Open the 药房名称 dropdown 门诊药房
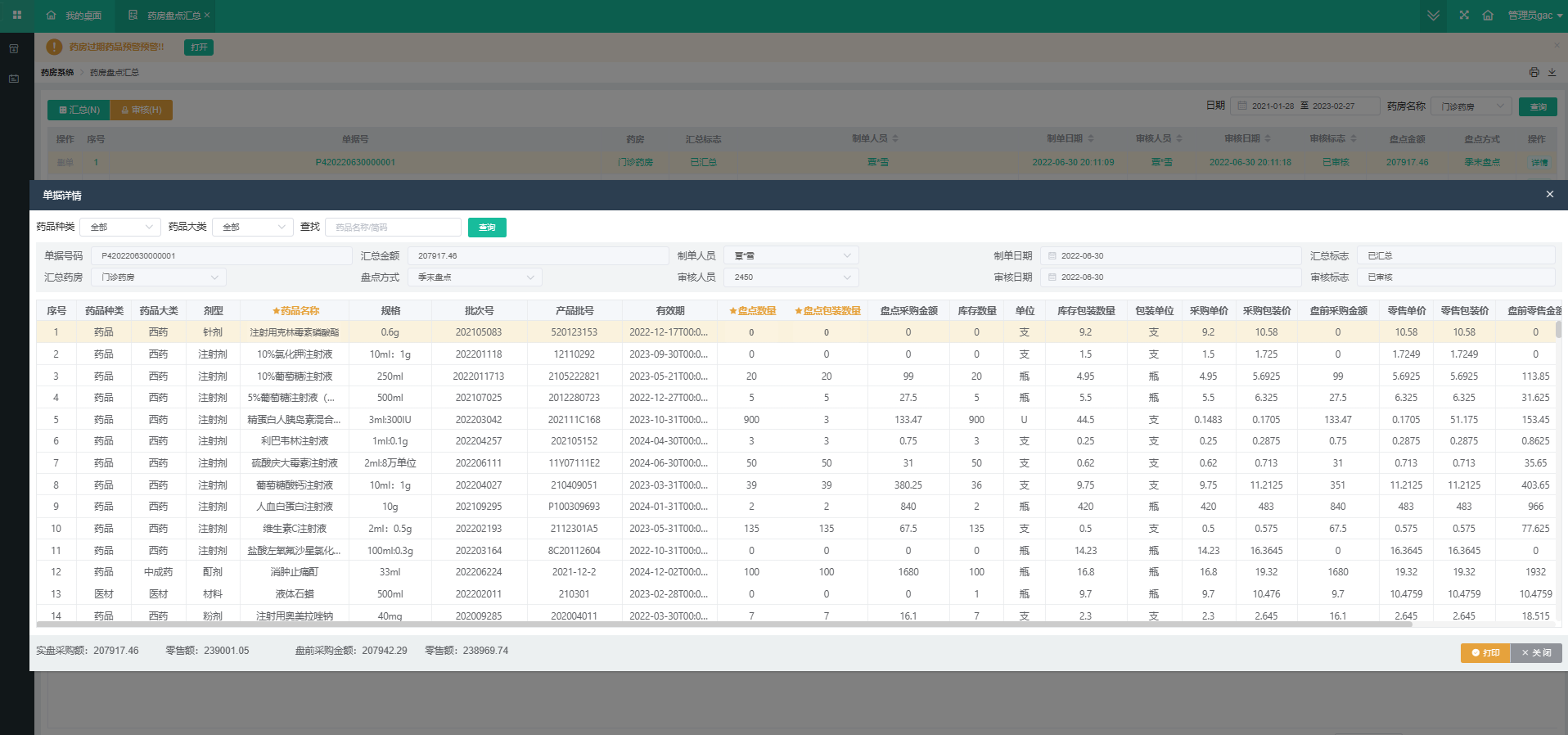The height and width of the screenshot is (735, 1568). coord(1471,106)
